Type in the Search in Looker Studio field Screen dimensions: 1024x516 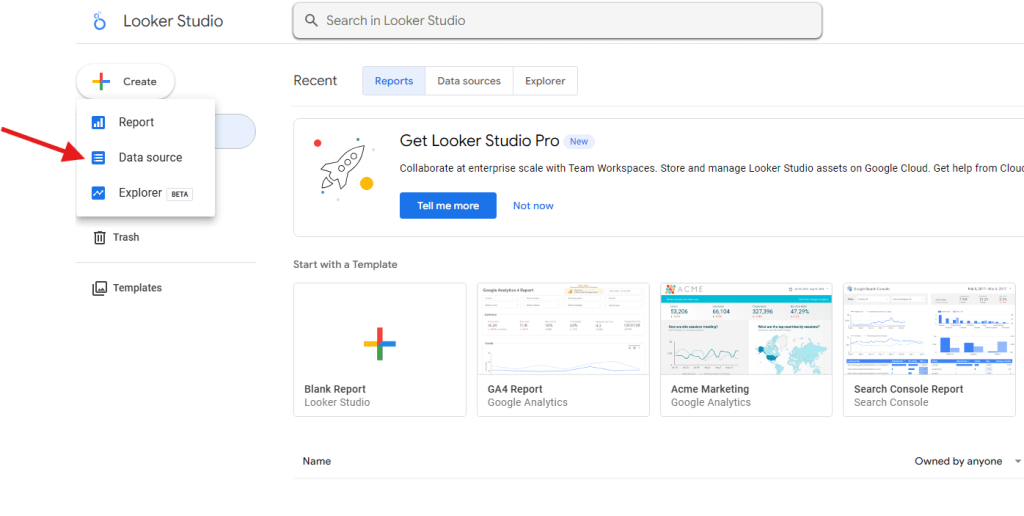(560, 20)
